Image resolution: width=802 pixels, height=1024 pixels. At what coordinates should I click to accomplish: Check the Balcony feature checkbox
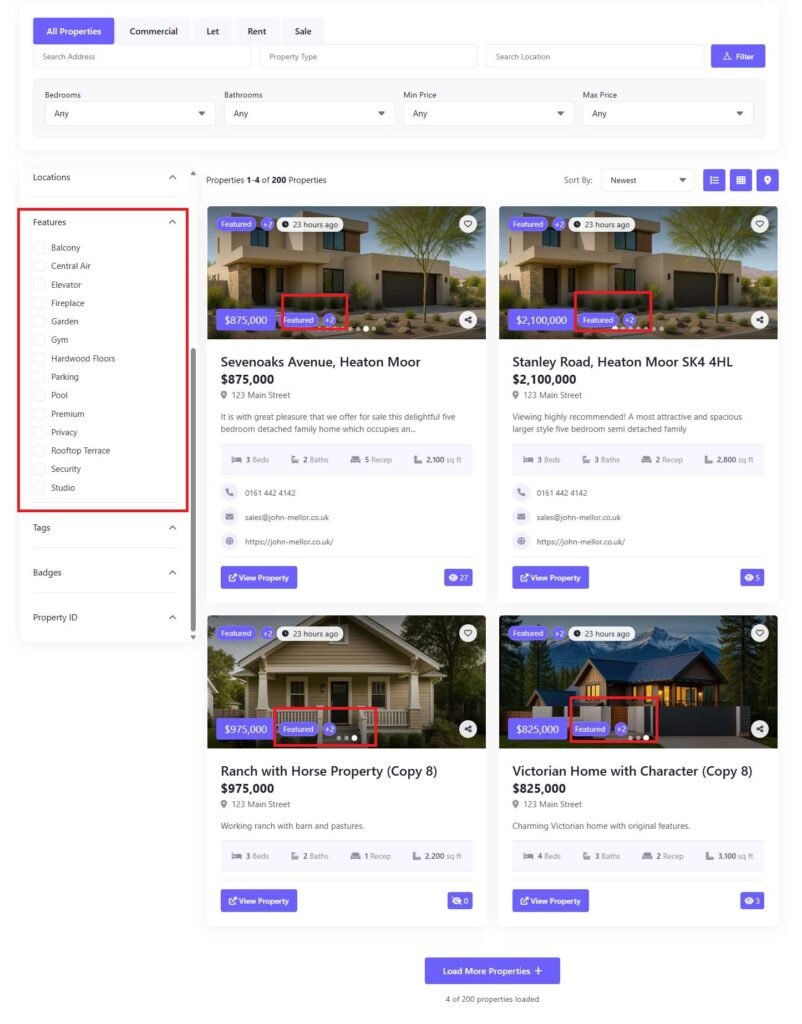coord(39,248)
